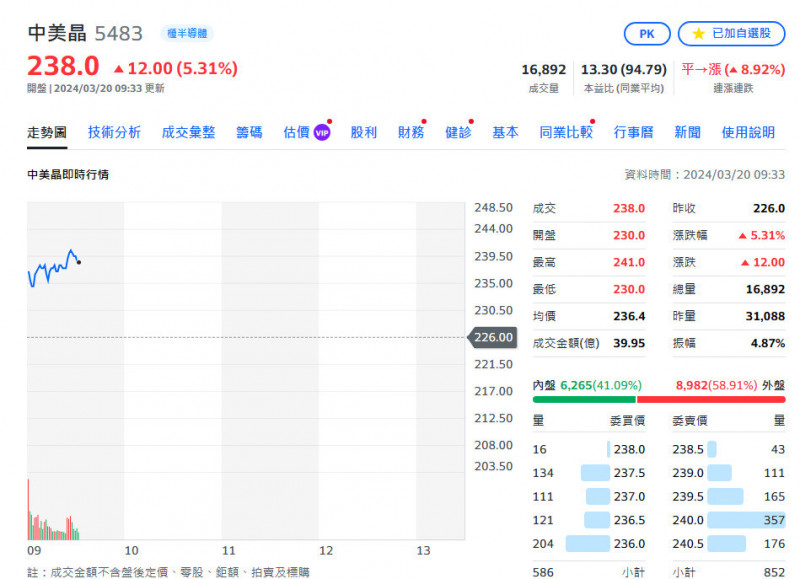
Task: Click the 16,892 成交量 value at top
Action: pos(543,69)
